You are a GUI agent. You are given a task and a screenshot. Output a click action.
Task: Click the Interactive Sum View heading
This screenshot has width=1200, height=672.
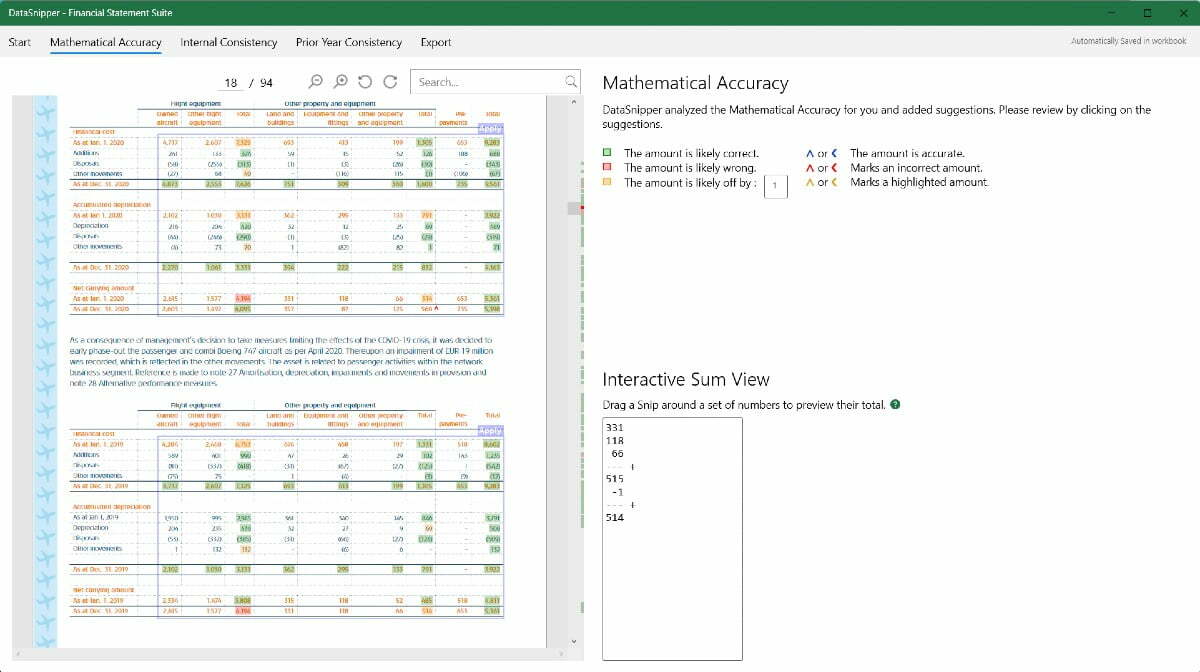click(x=686, y=380)
